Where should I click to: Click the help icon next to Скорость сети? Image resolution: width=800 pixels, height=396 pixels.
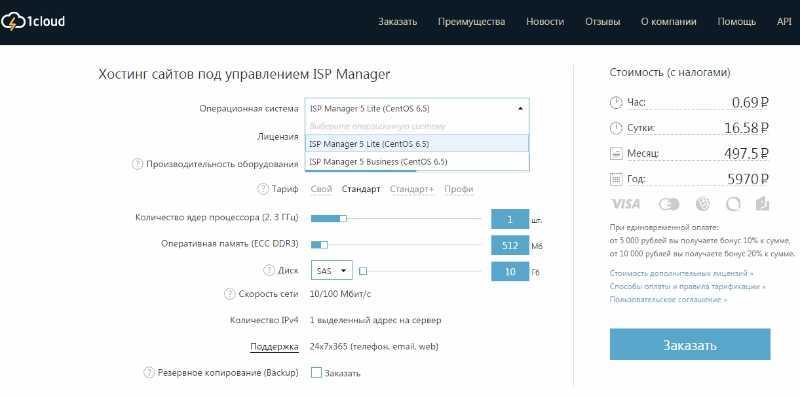pos(229,294)
